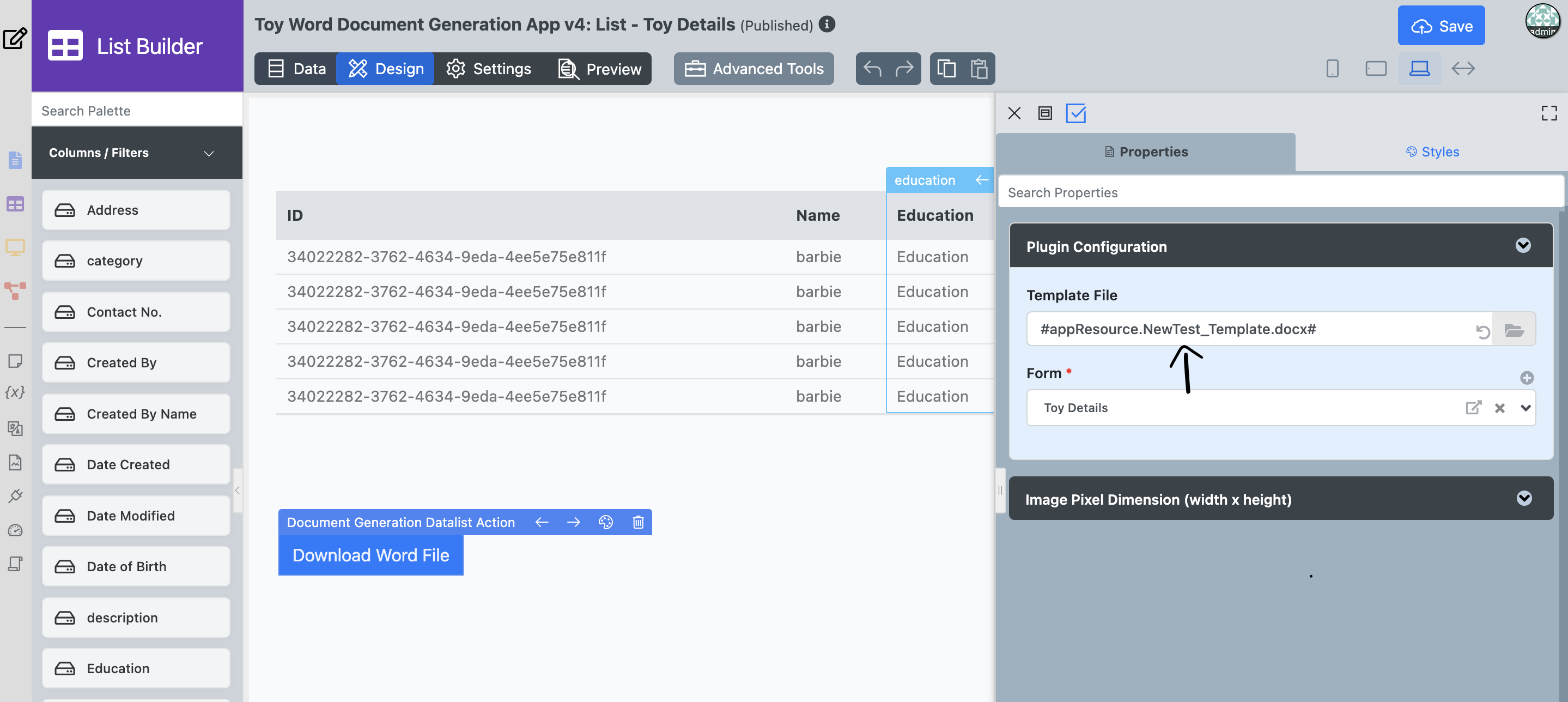This screenshot has width=1568, height=702.
Task: Open the style palette icon on action bar
Action: [606, 522]
